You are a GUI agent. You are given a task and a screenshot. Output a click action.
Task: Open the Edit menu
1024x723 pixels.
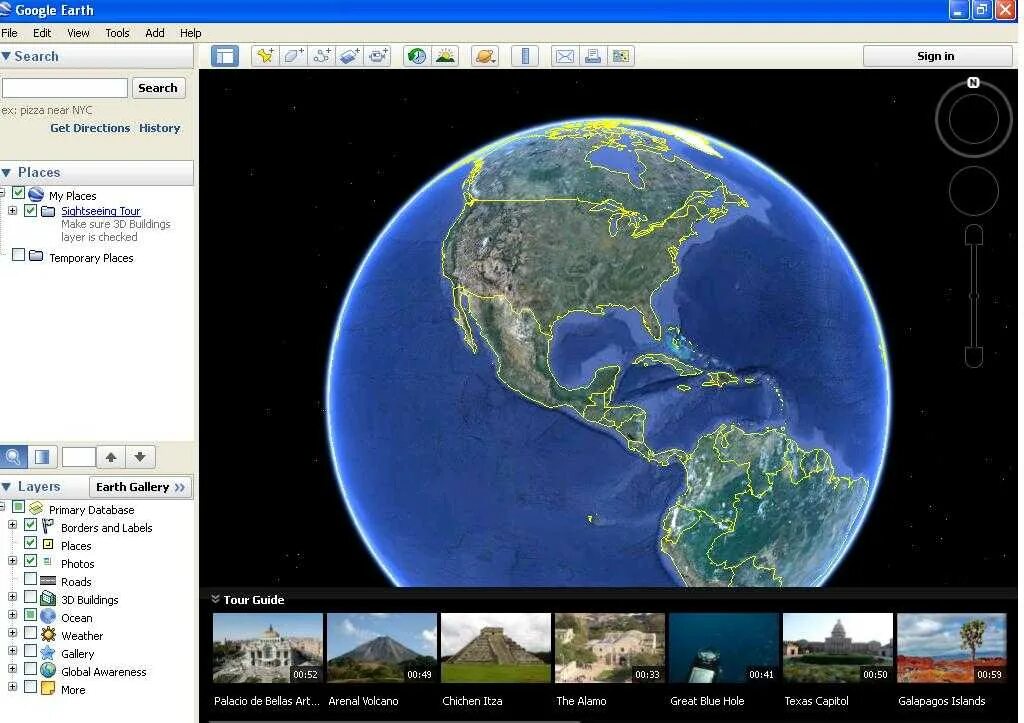pyautogui.click(x=42, y=33)
